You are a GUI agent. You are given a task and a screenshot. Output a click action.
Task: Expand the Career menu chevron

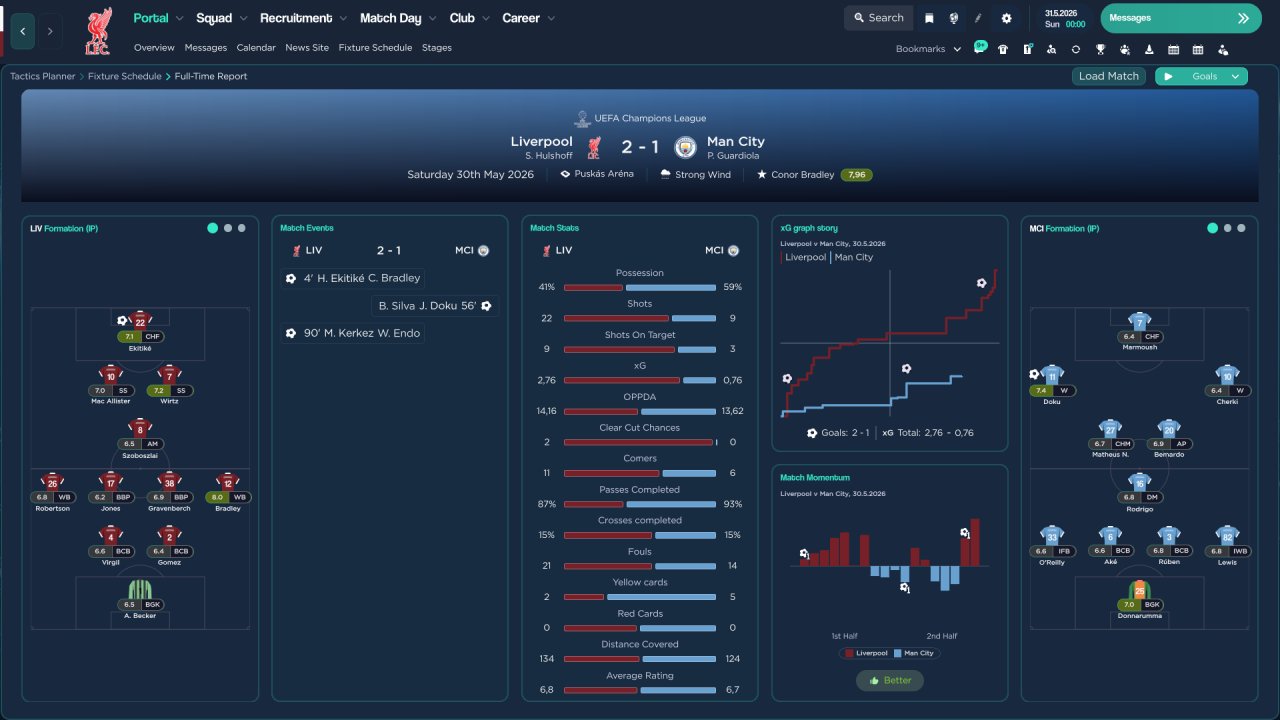coord(550,18)
